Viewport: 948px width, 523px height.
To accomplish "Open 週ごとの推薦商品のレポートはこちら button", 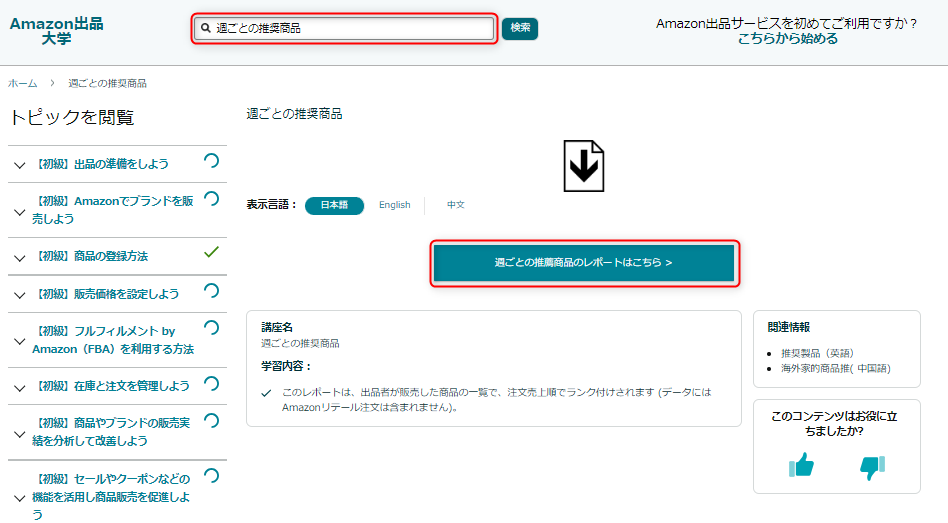I will tap(584, 263).
